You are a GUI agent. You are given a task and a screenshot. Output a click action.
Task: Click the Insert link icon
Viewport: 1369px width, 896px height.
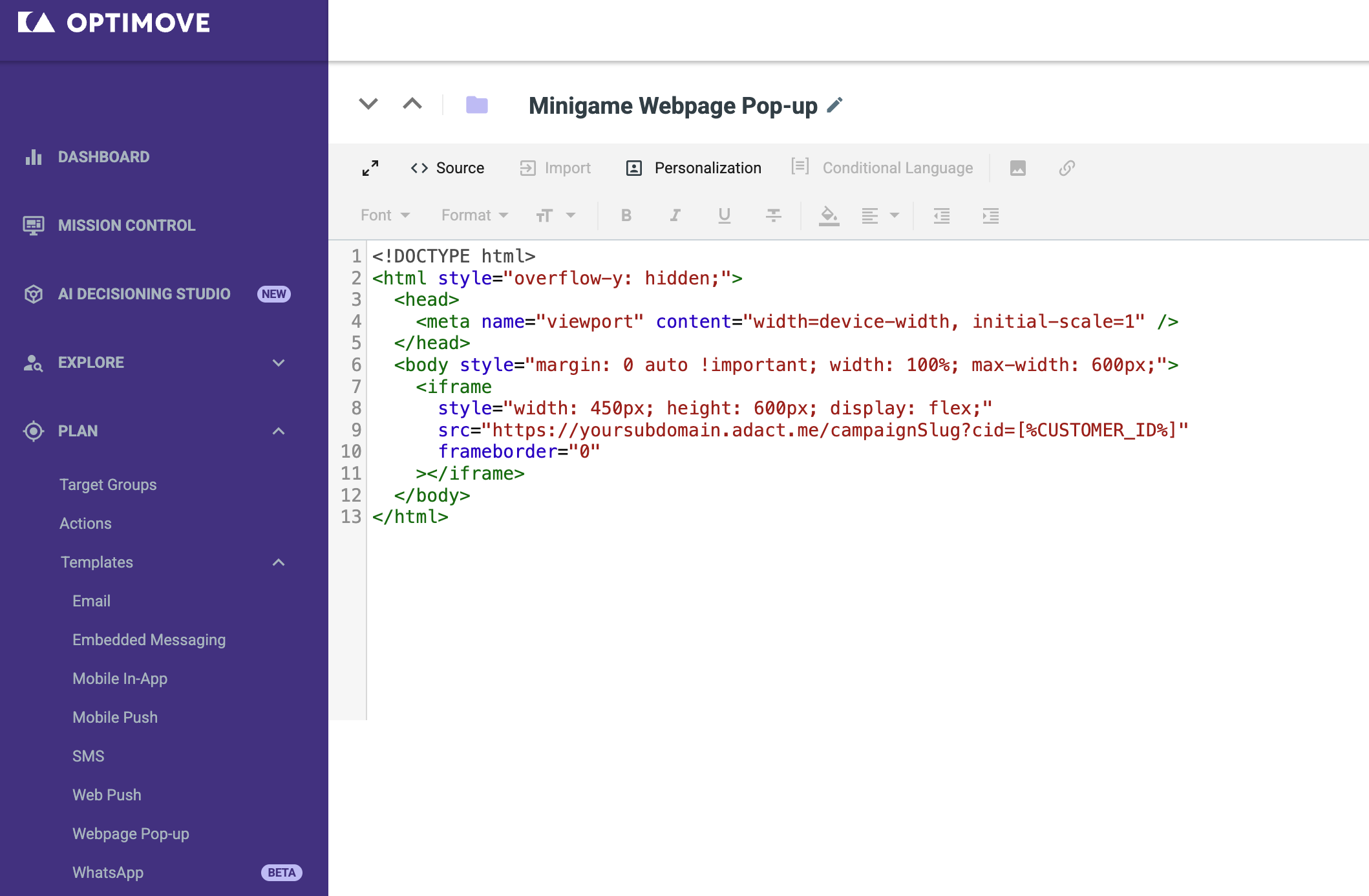click(1067, 168)
